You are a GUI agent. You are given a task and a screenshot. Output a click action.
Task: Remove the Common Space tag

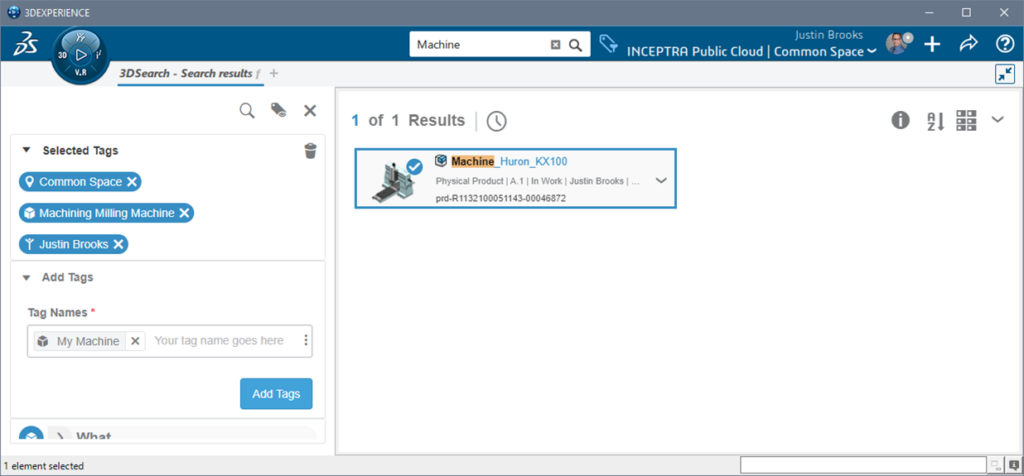pyautogui.click(x=133, y=182)
